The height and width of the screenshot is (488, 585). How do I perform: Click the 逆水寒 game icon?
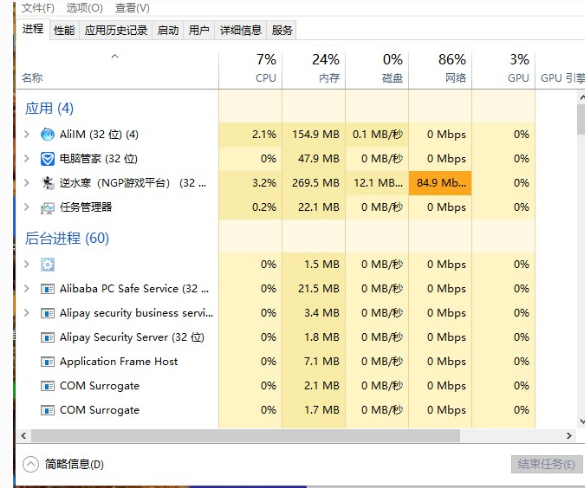[x=47, y=183]
